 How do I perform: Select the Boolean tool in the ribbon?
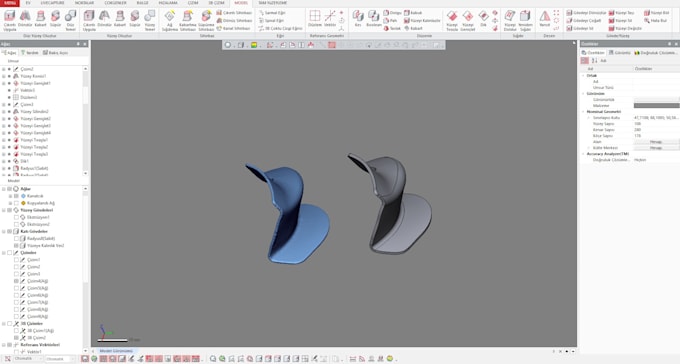click(373, 19)
